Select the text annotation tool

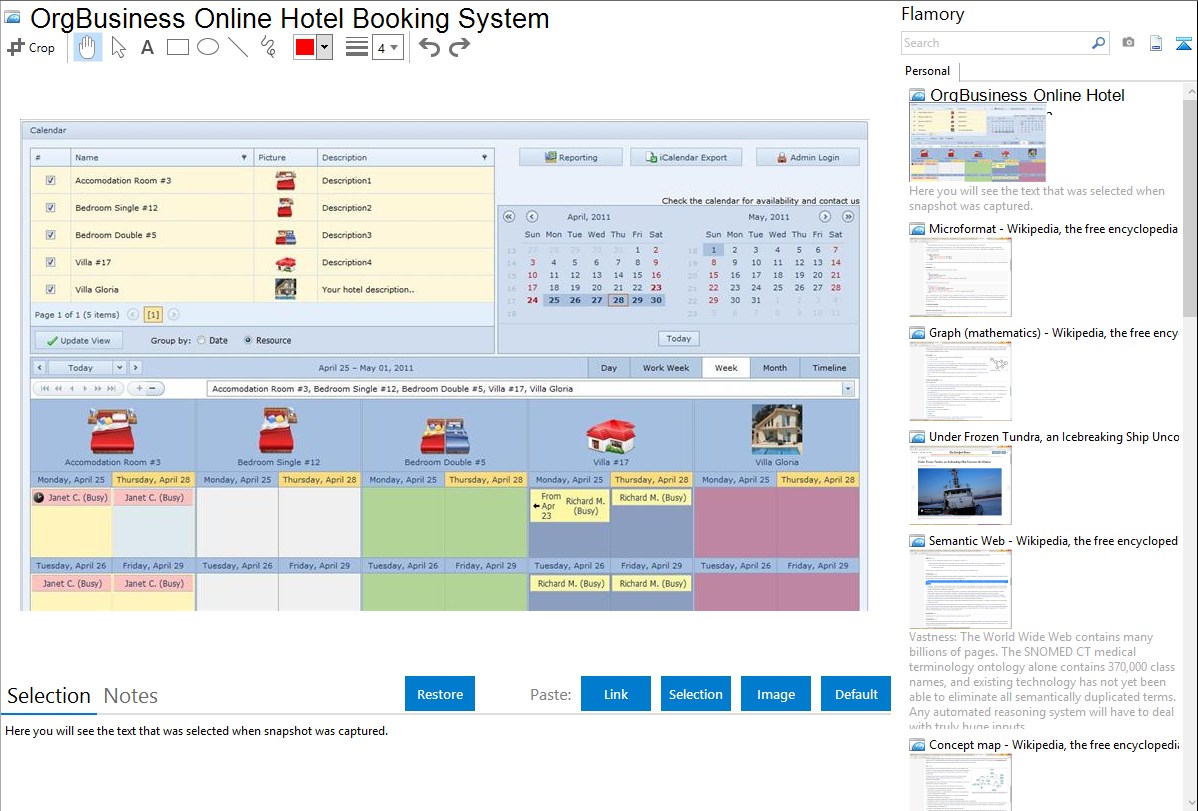tap(147, 47)
